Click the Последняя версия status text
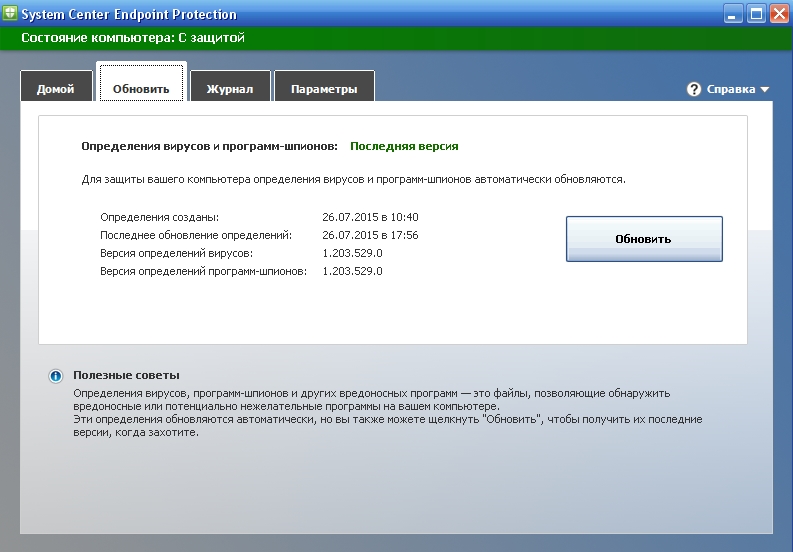Image resolution: width=793 pixels, height=552 pixels. (x=404, y=146)
